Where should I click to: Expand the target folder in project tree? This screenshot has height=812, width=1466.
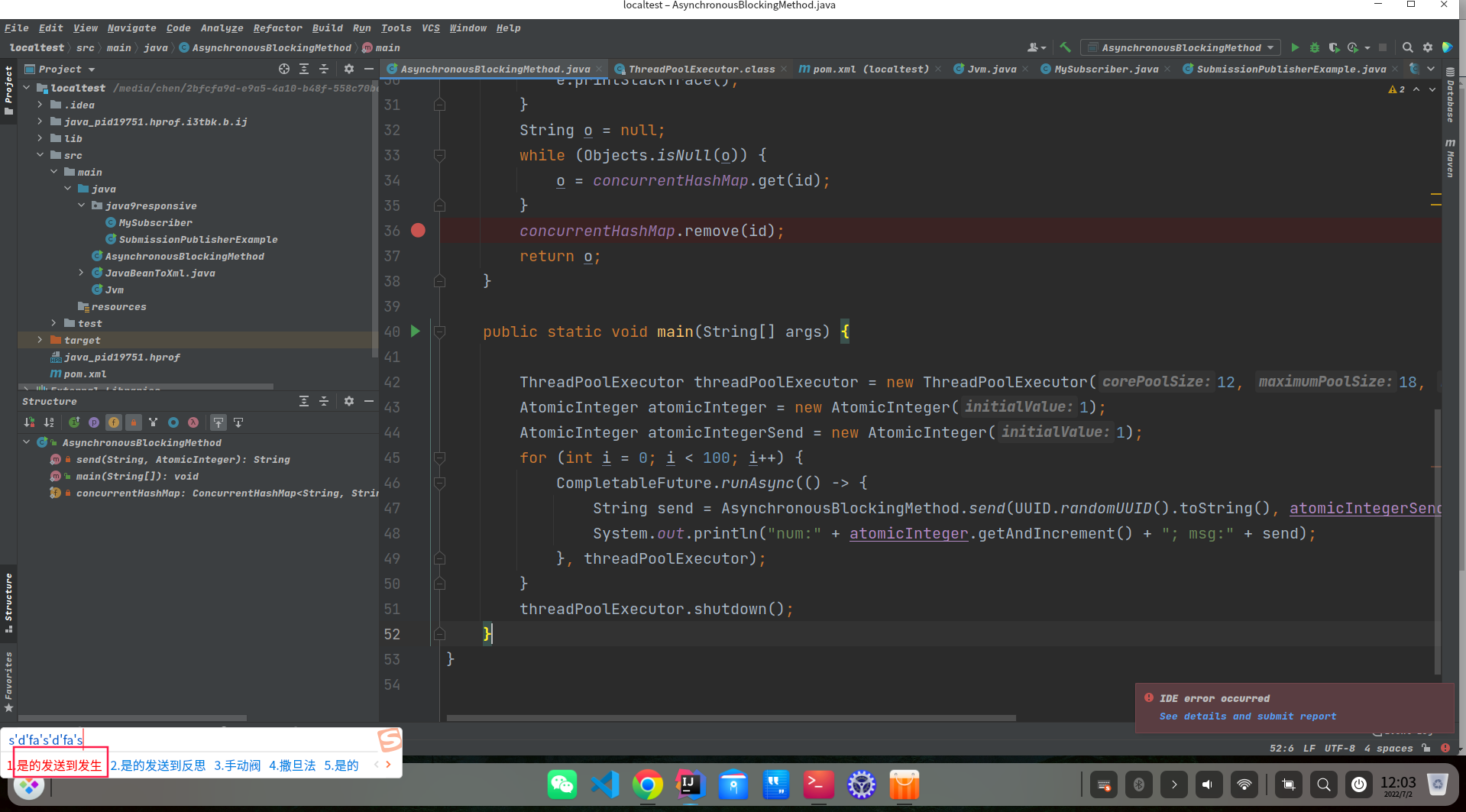[40, 340]
